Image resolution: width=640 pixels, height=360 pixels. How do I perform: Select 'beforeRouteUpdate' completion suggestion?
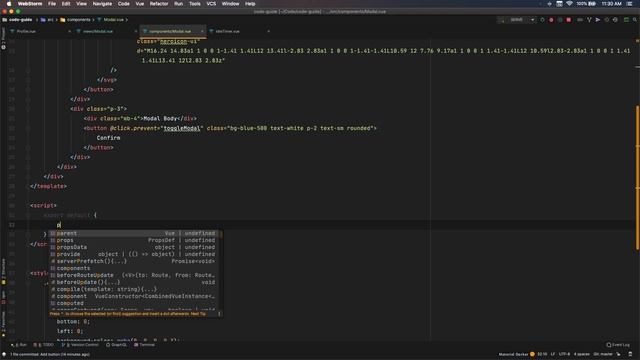coord(134,275)
